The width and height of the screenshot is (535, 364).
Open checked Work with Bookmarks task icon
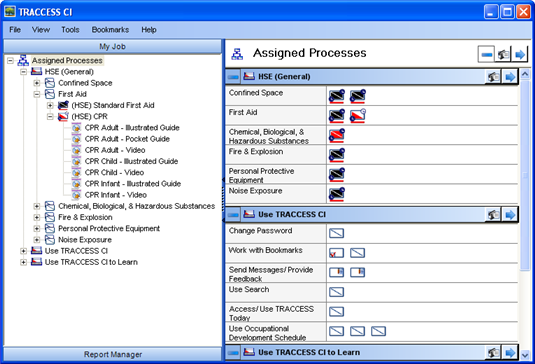click(336, 253)
